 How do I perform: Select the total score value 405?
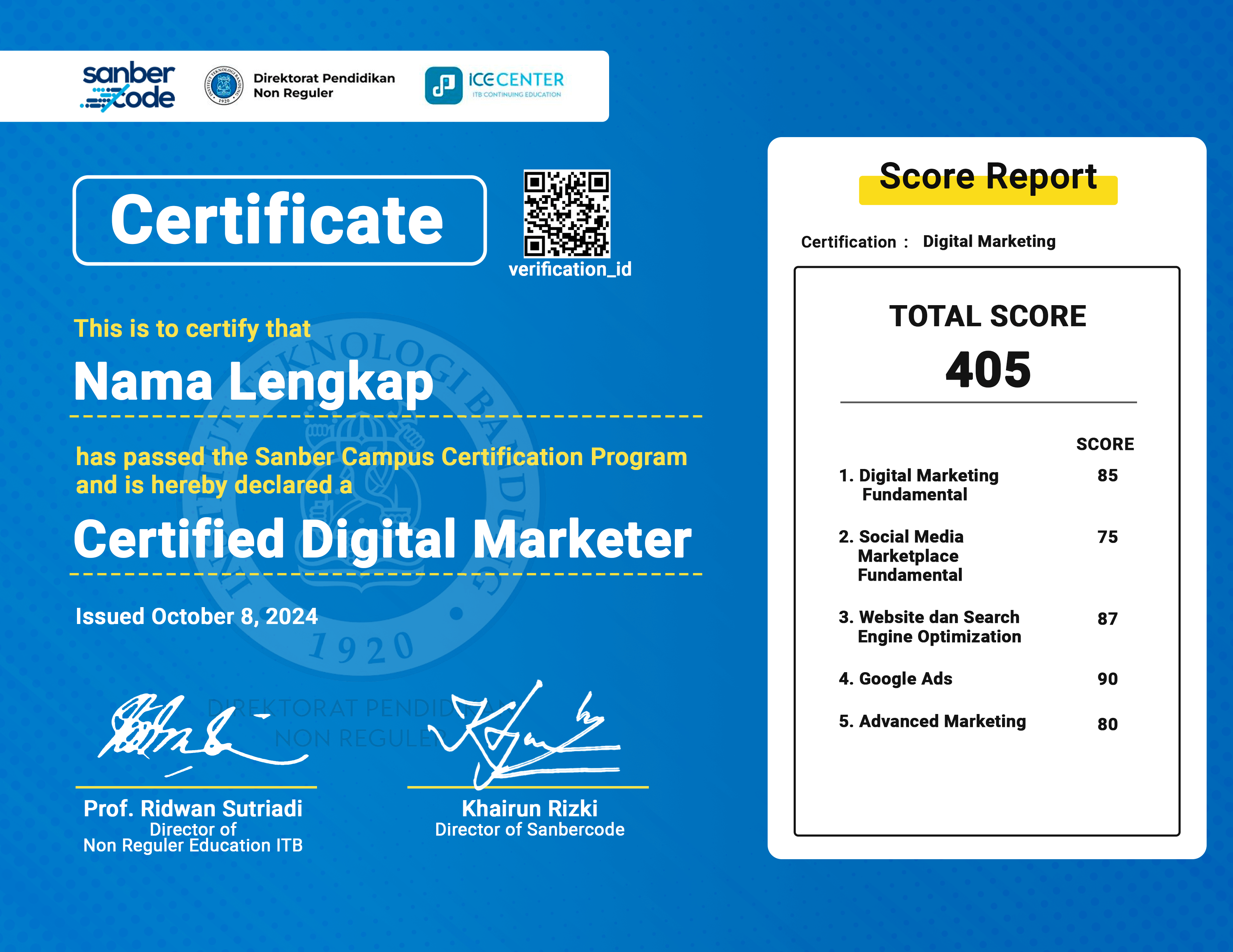[989, 371]
